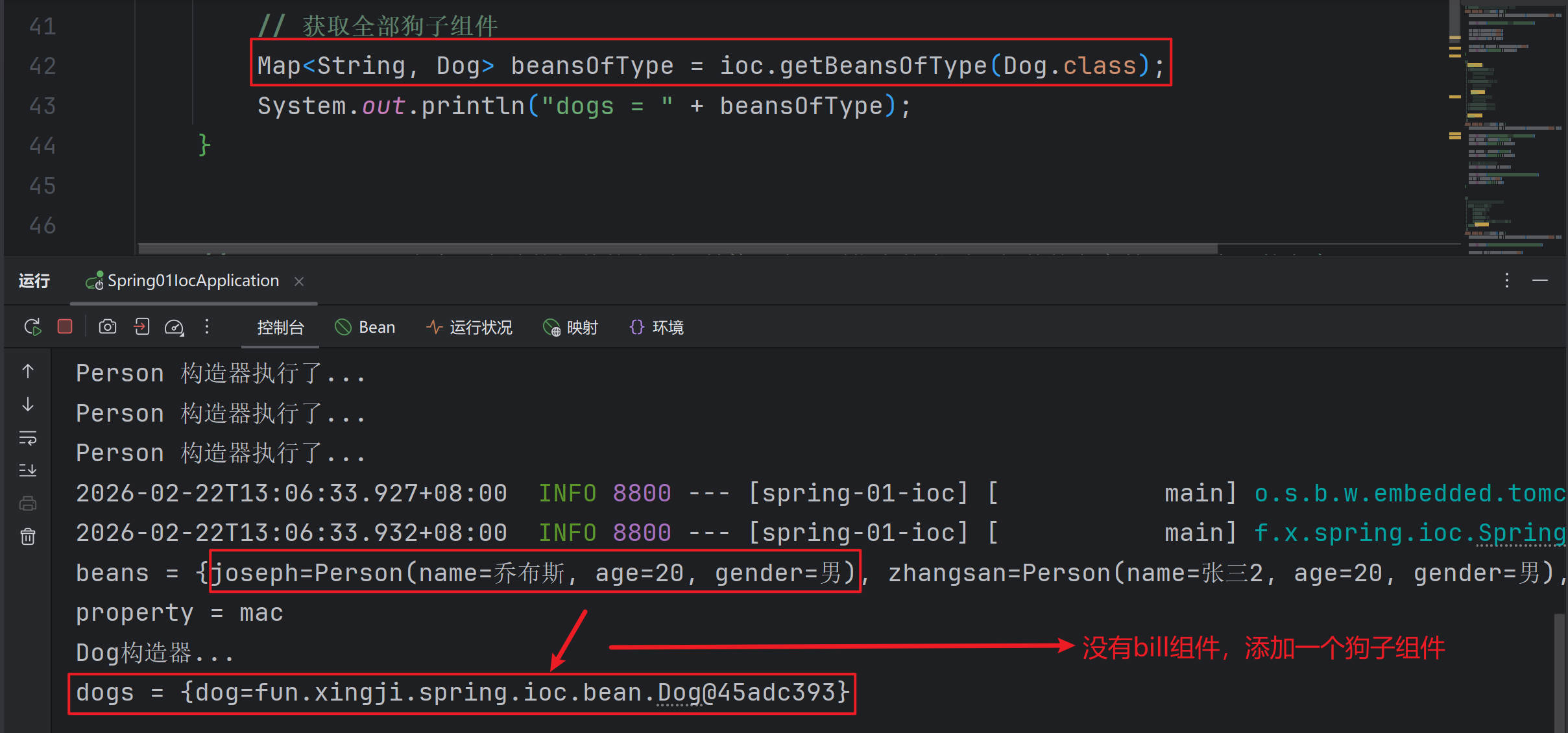Image resolution: width=1568 pixels, height=733 pixels.
Task: Toggle soft-wrap in console
Action: click(28, 439)
